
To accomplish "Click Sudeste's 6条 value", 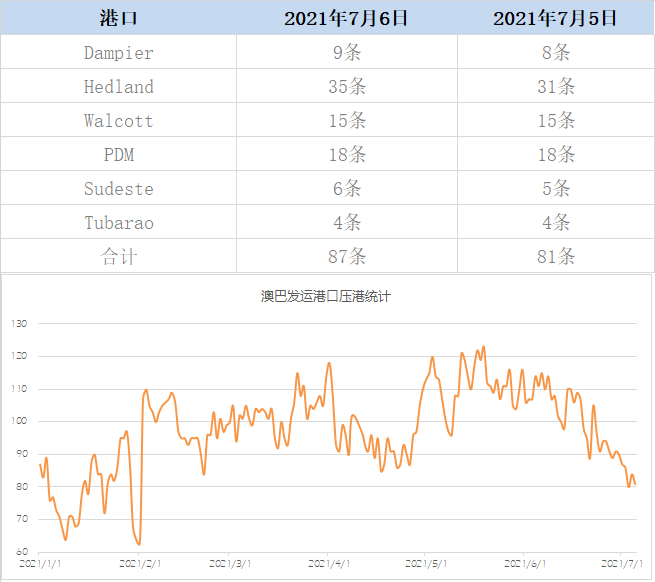I will point(347,188).
